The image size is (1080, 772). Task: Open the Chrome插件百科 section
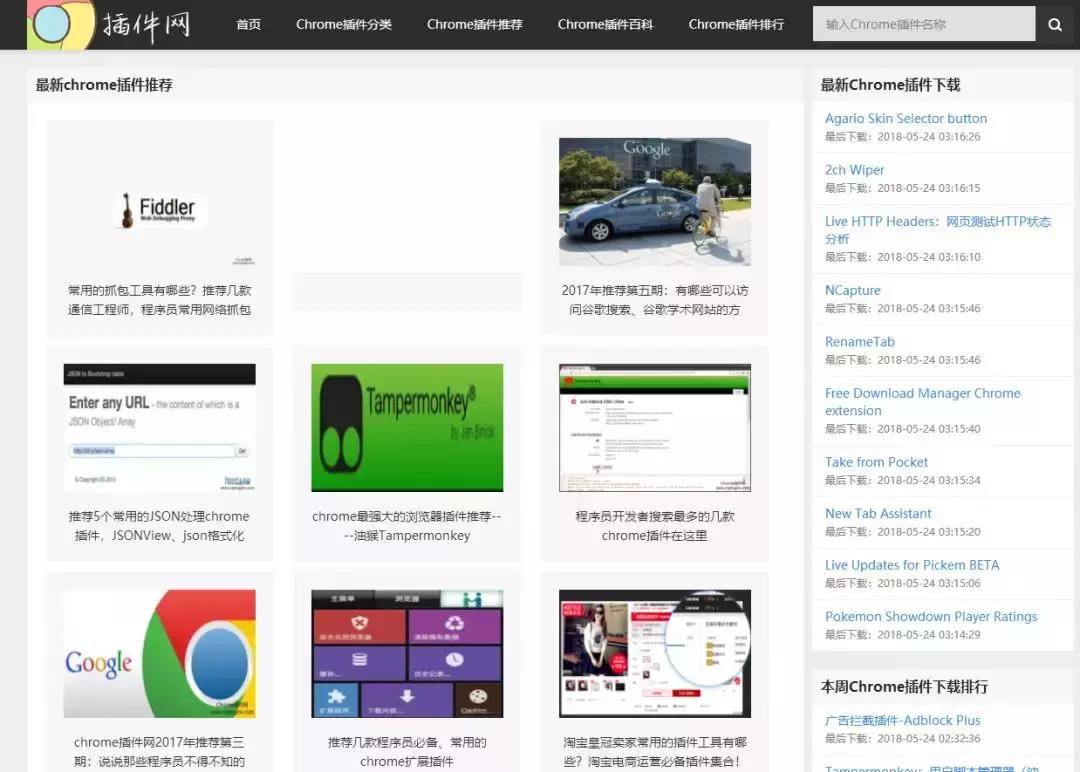pos(605,24)
